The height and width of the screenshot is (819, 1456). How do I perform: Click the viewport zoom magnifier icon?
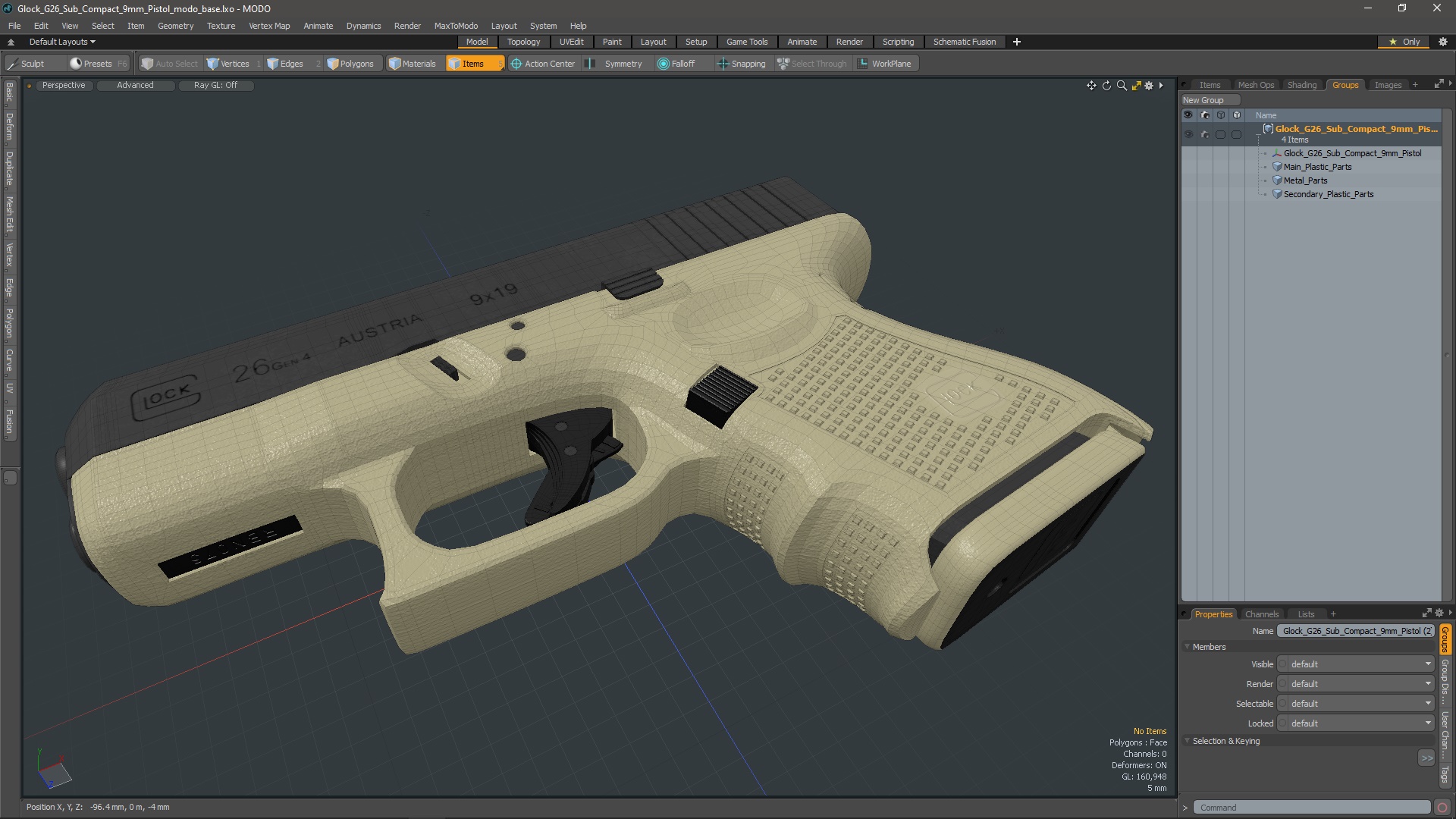click(x=1122, y=86)
